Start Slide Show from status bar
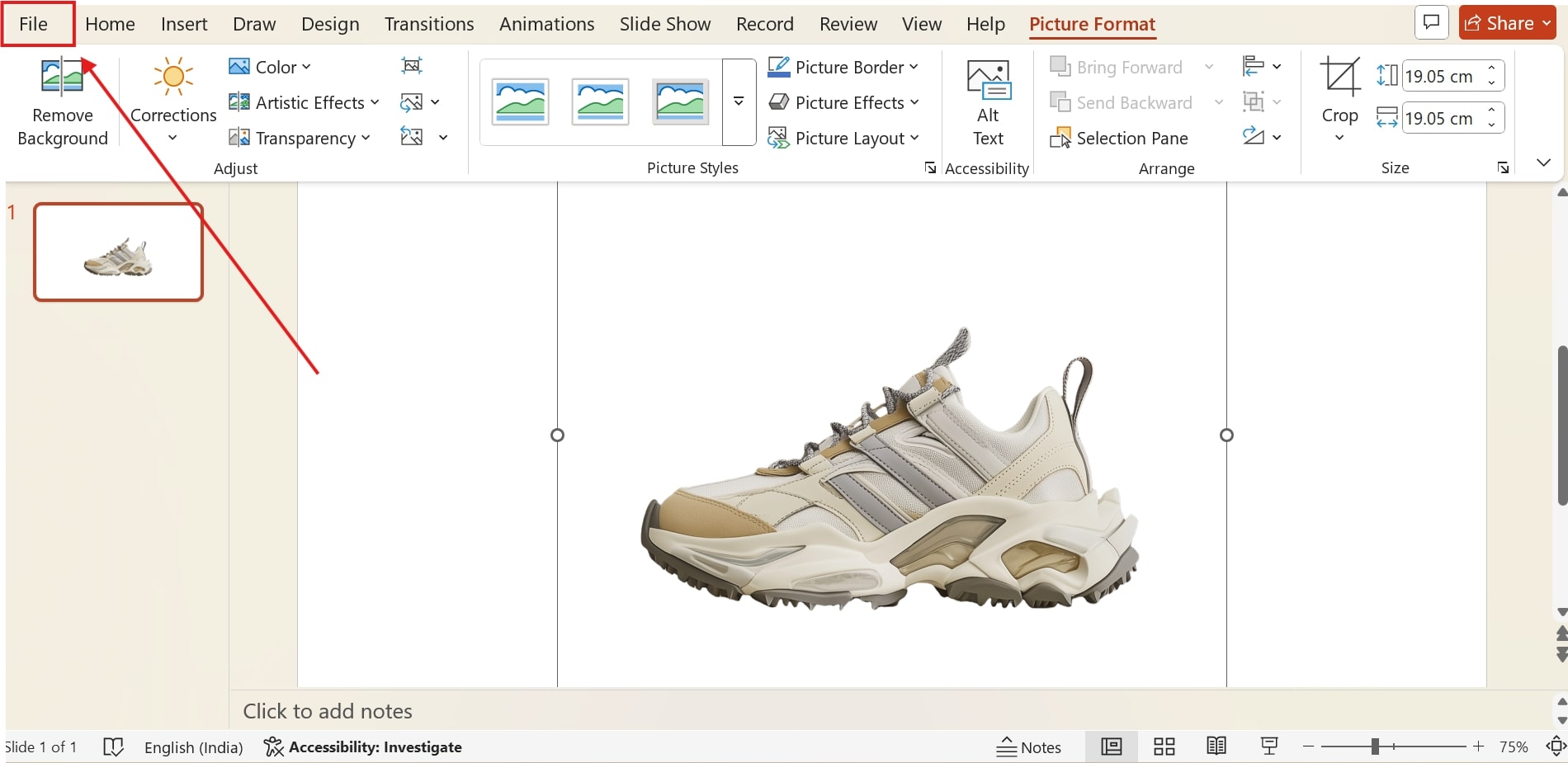1568x763 pixels. coord(1269,747)
